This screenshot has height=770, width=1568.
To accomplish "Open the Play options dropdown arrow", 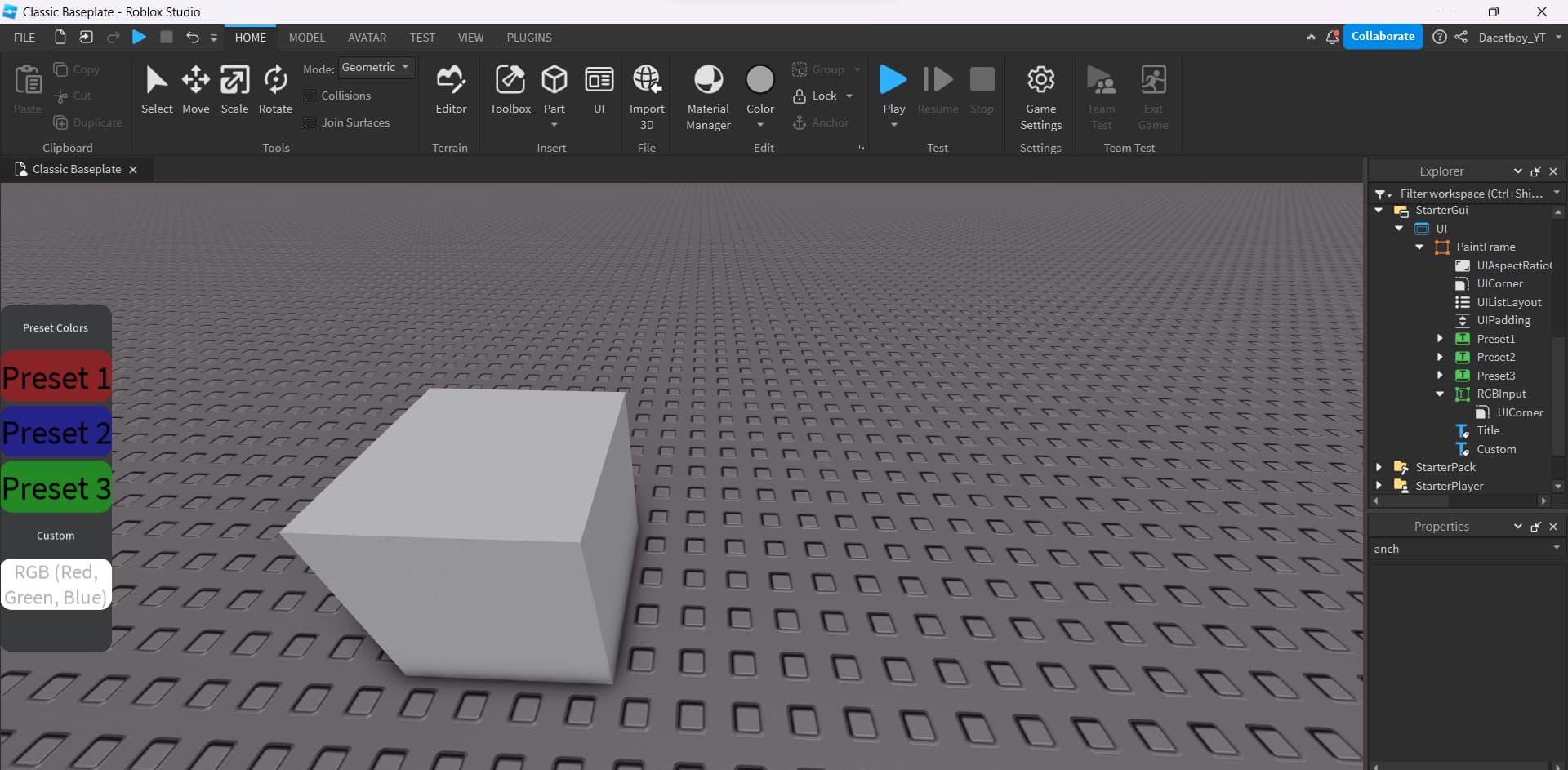I will [893, 125].
